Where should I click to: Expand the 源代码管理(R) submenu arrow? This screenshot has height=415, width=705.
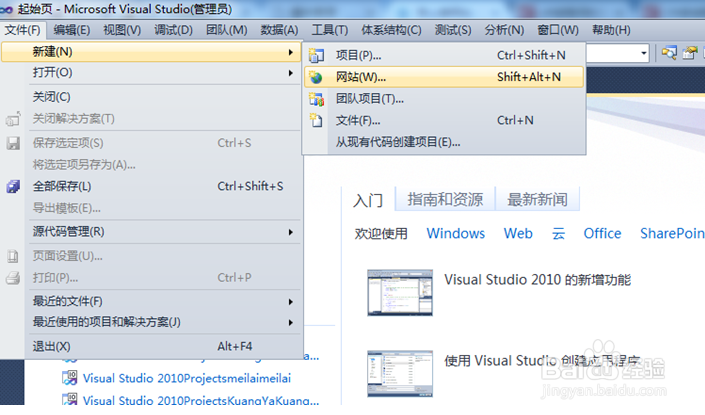291,232
